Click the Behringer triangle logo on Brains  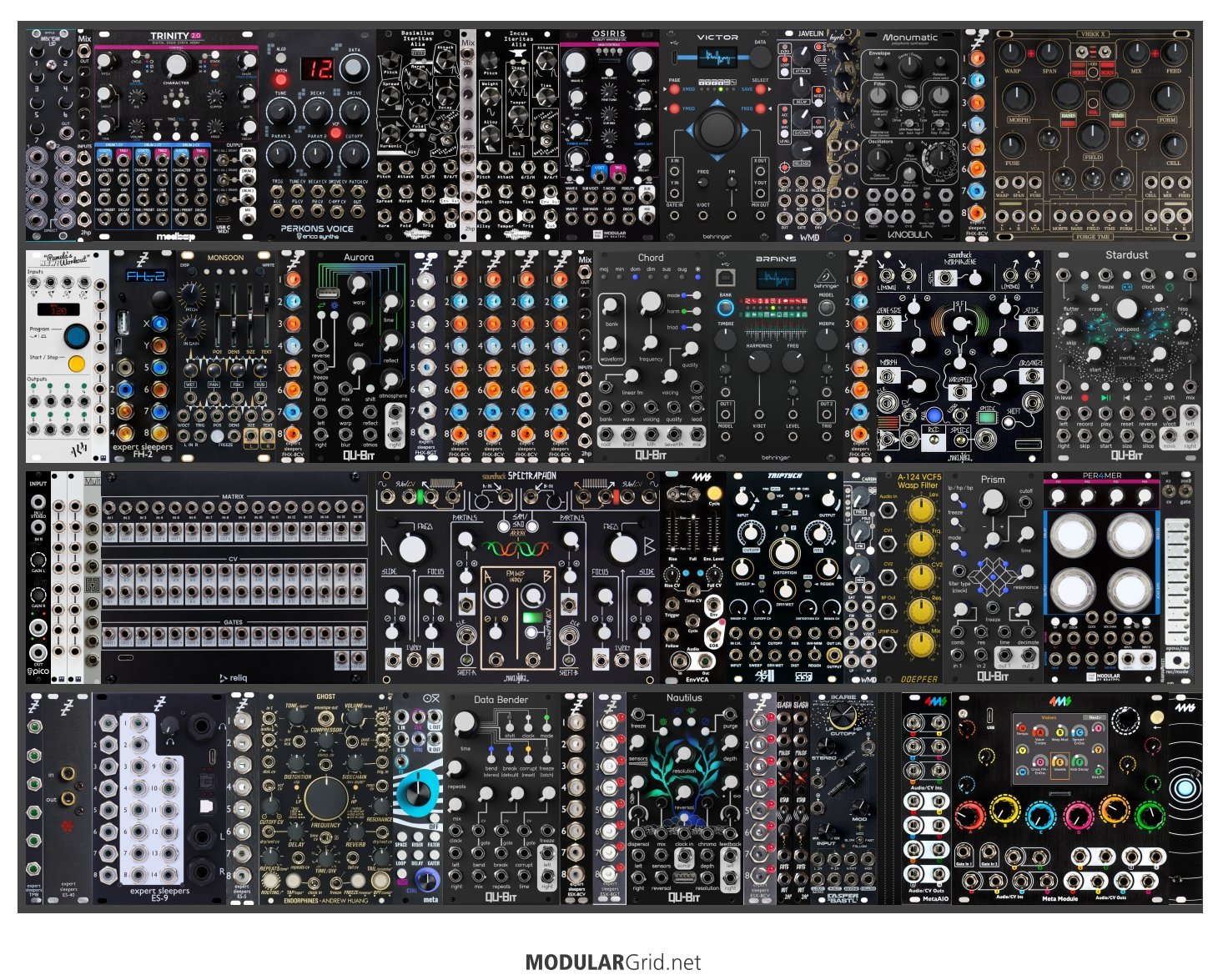coord(826,276)
